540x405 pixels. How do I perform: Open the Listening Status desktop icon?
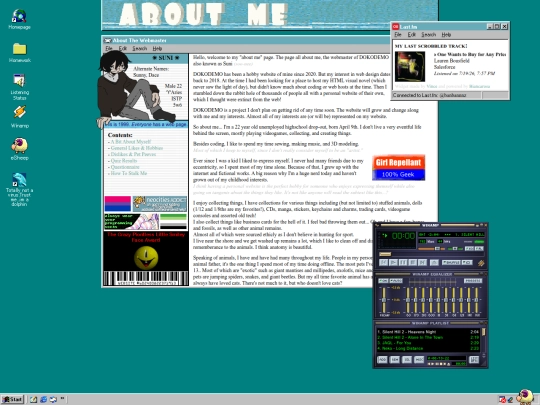click(x=20, y=87)
